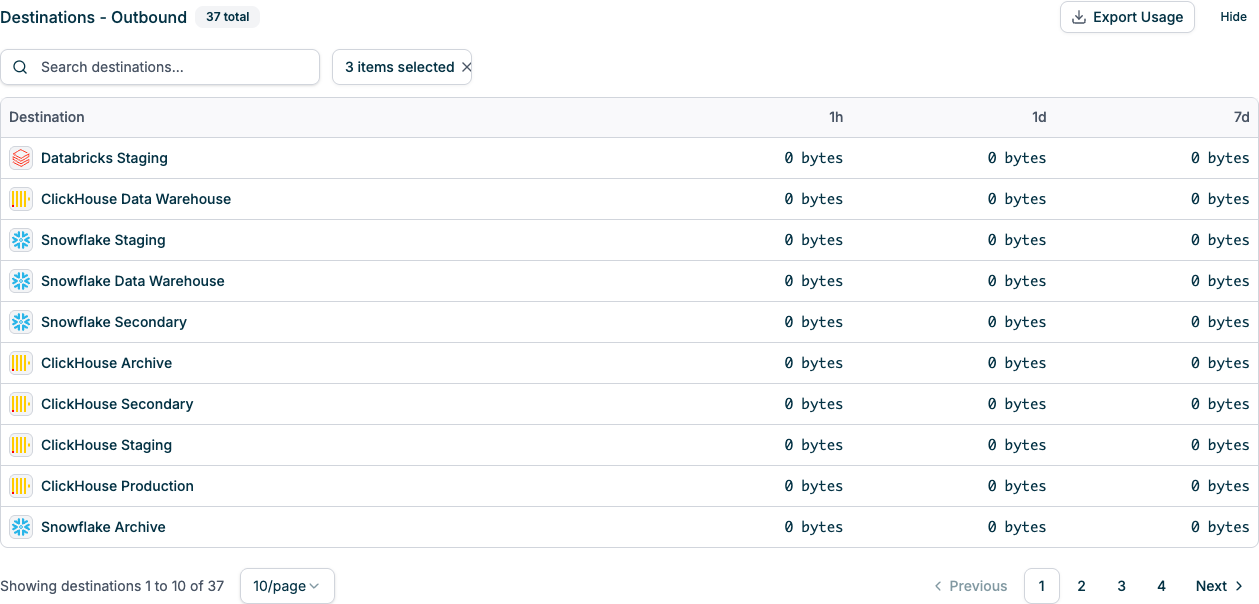
Task: Select the ClickHouse Data Warehouse icon
Action: (20, 199)
